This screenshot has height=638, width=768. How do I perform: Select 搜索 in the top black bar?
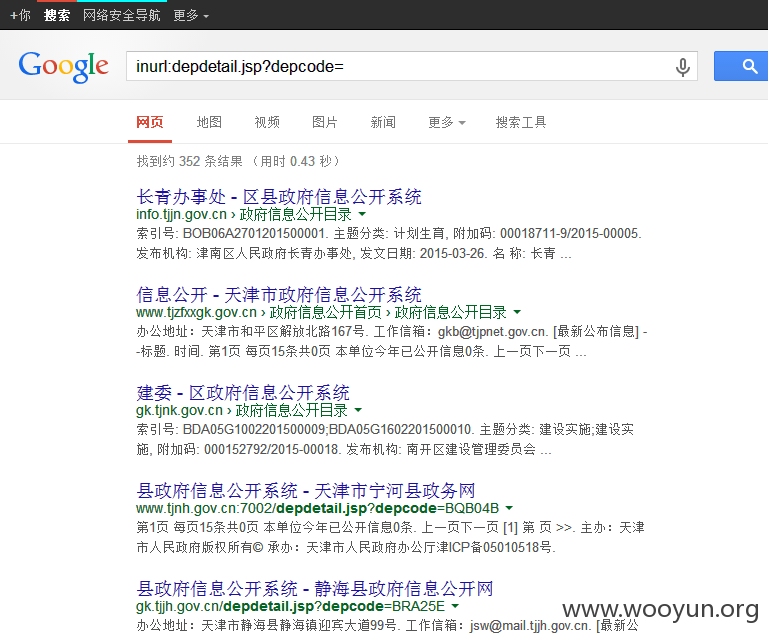click(x=57, y=15)
